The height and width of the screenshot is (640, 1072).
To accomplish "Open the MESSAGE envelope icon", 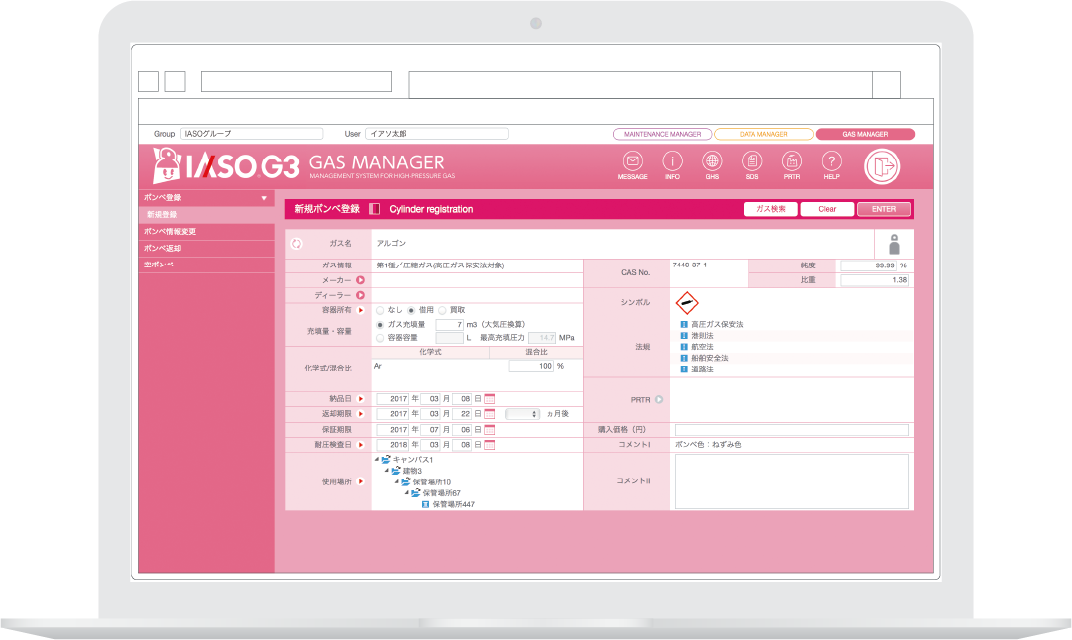I will pyautogui.click(x=632, y=162).
